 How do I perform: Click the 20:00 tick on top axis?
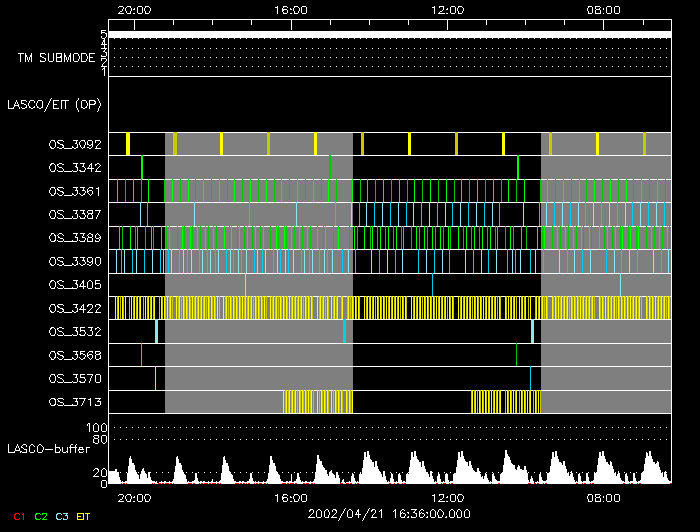click(x=134, y=9)
